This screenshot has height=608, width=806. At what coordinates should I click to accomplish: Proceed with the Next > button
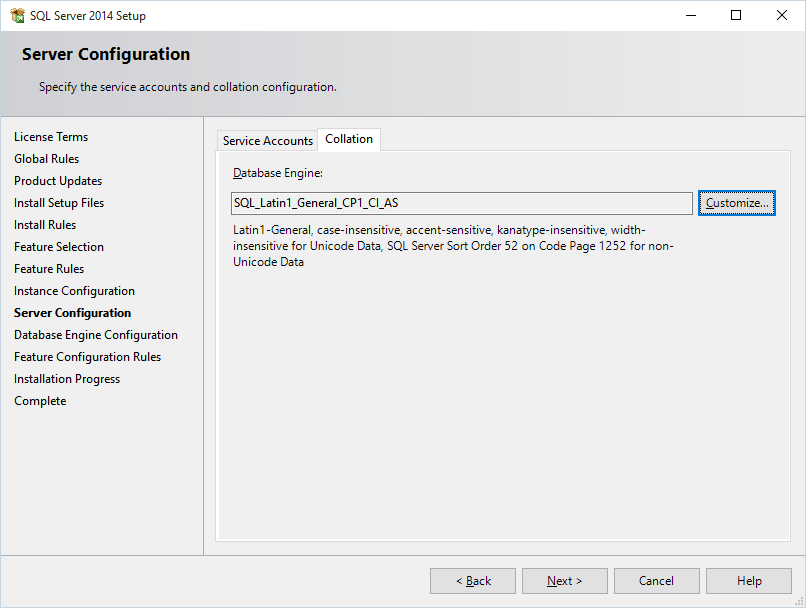click(x=564, y=581)
